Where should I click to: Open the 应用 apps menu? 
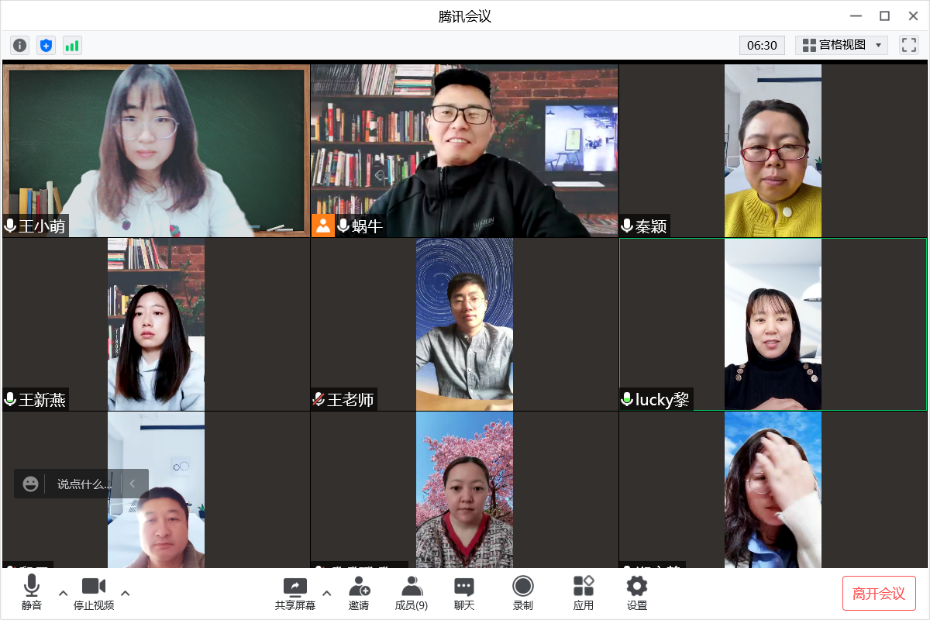tap(583, 592)
